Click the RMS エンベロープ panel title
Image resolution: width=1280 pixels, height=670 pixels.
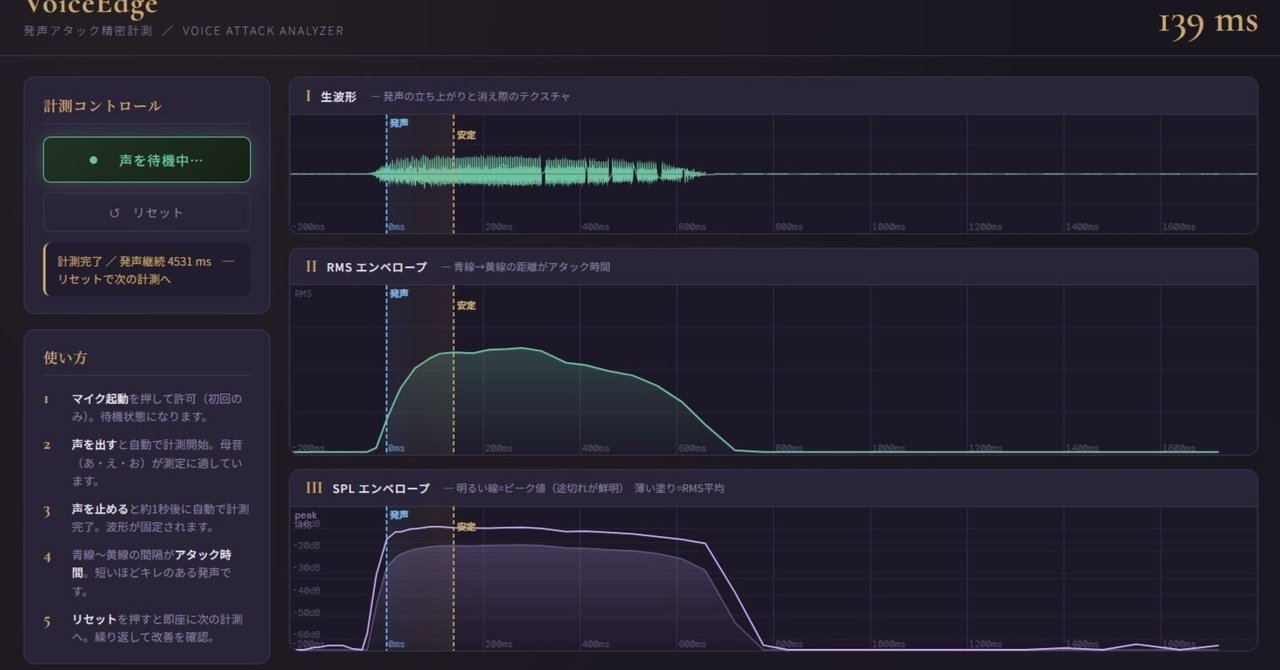376,267
